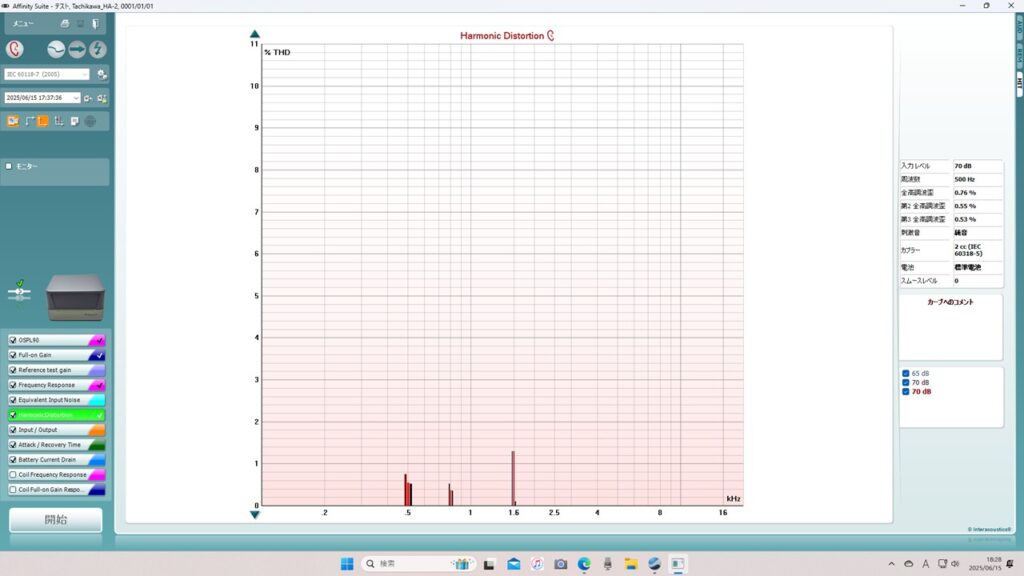
Task: Select the Input / Output test label
Action: tap(38, 430)
